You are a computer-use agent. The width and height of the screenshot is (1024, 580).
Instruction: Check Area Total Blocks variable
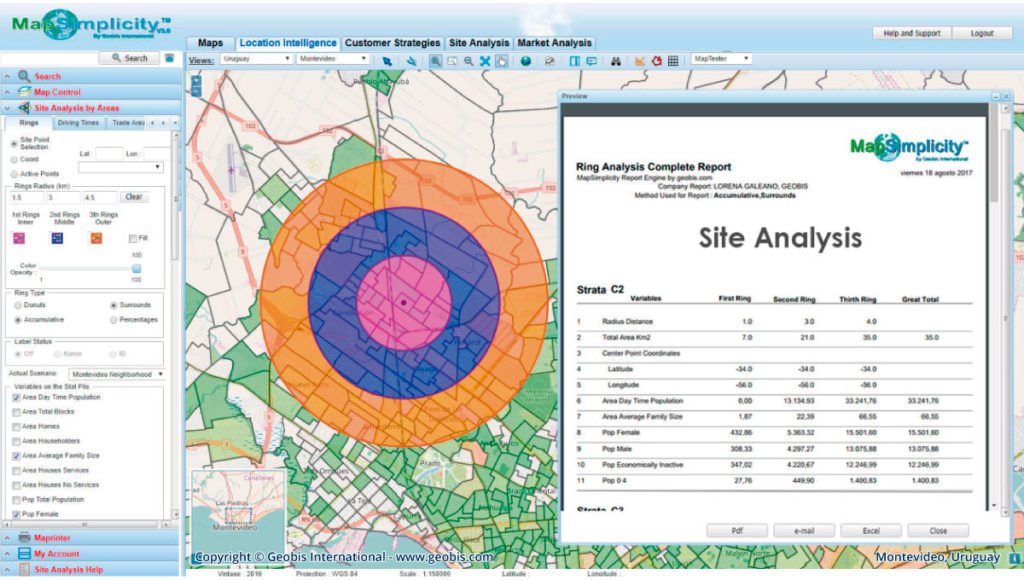click(16, 412)
